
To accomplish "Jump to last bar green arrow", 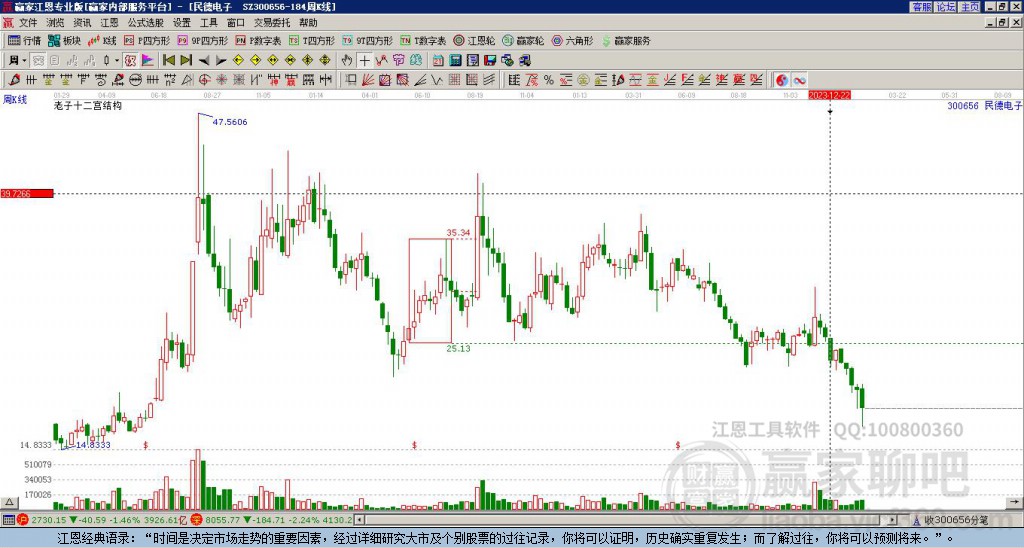I will click(186, 61).
